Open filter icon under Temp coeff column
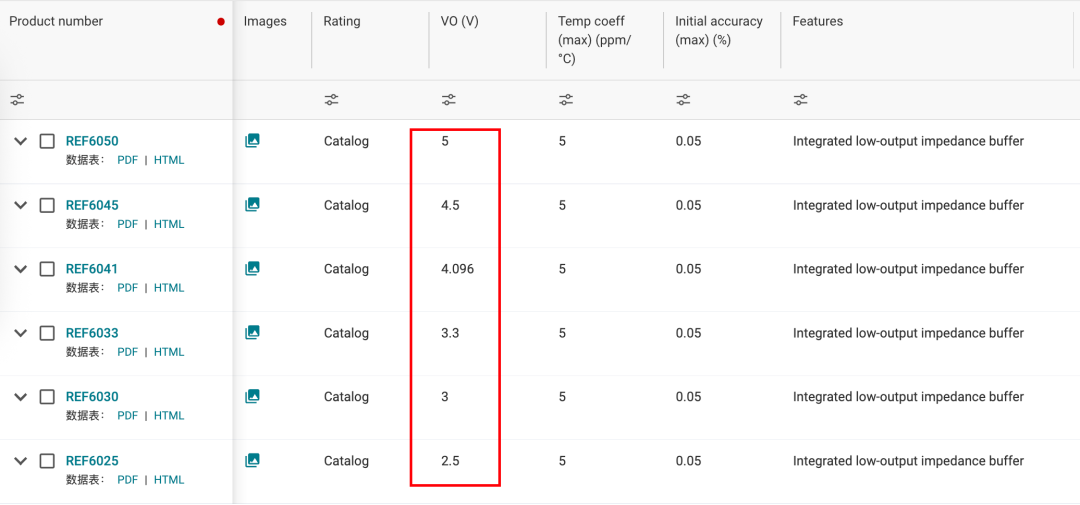Viewport: 1080px width, 505px height. tap(566, 100)
